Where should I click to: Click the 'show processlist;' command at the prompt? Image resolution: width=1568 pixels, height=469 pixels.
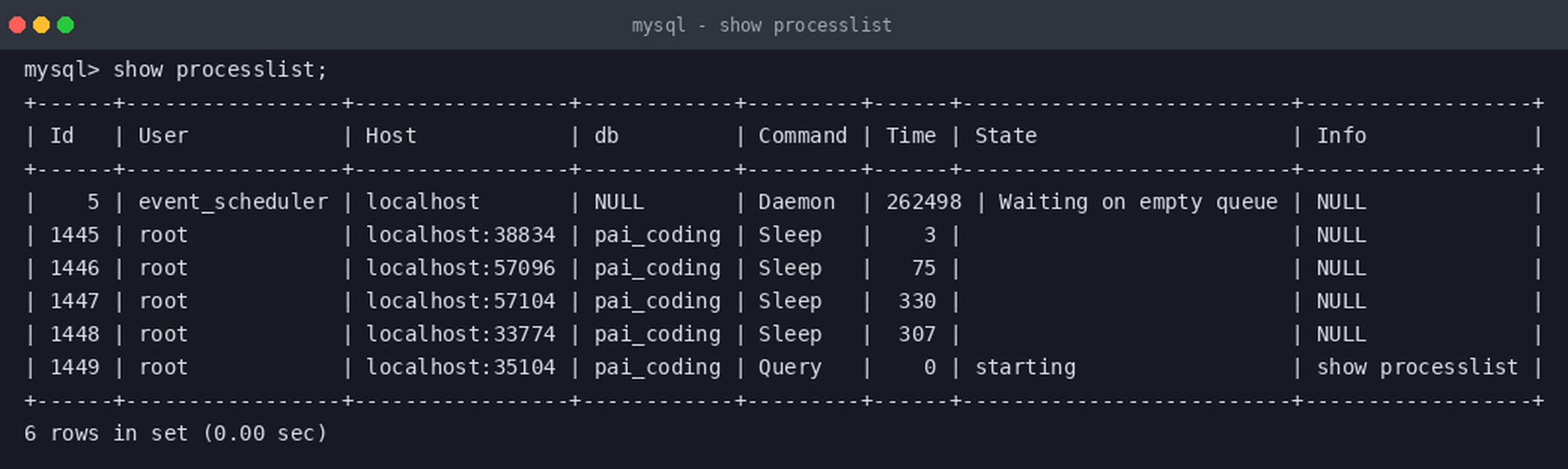(x=220, y=70)
